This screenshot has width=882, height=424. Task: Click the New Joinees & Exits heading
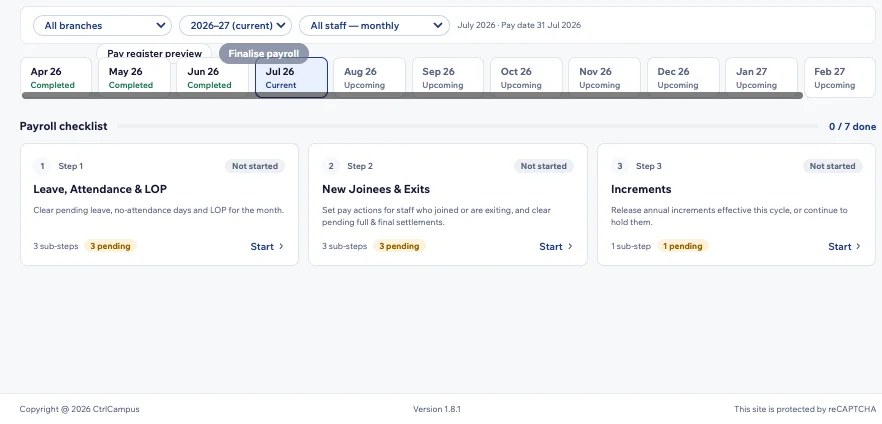coord(376,189)
